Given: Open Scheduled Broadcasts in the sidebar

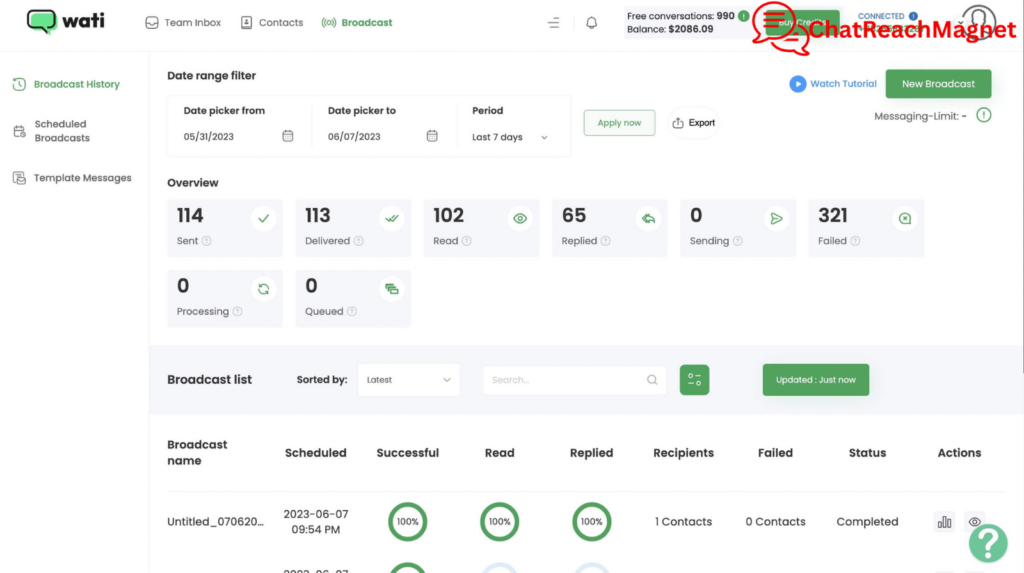Looking at the screenshot, I should [62, 131].
